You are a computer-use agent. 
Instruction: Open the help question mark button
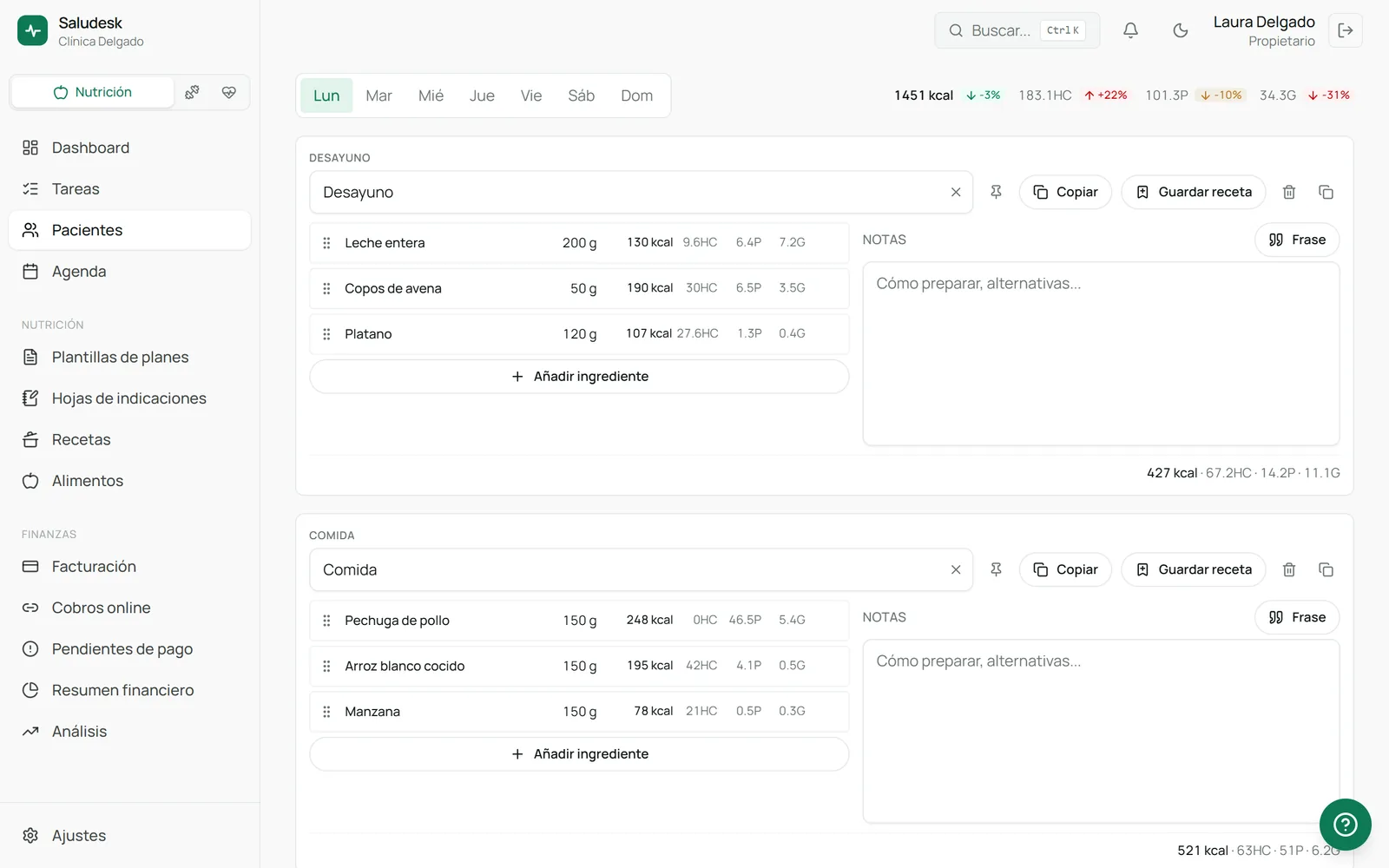click(1345, 824)
